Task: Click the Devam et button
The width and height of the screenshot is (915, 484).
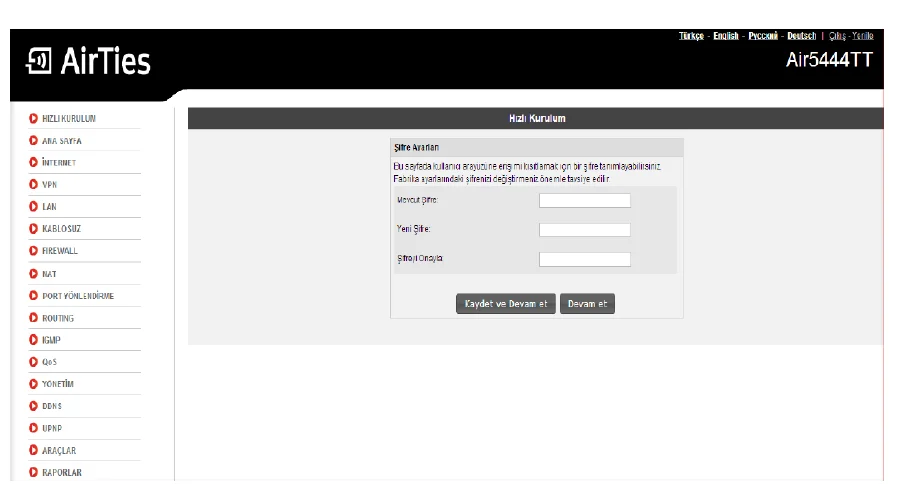Action: pyautogui.click(x=587, y=304)
